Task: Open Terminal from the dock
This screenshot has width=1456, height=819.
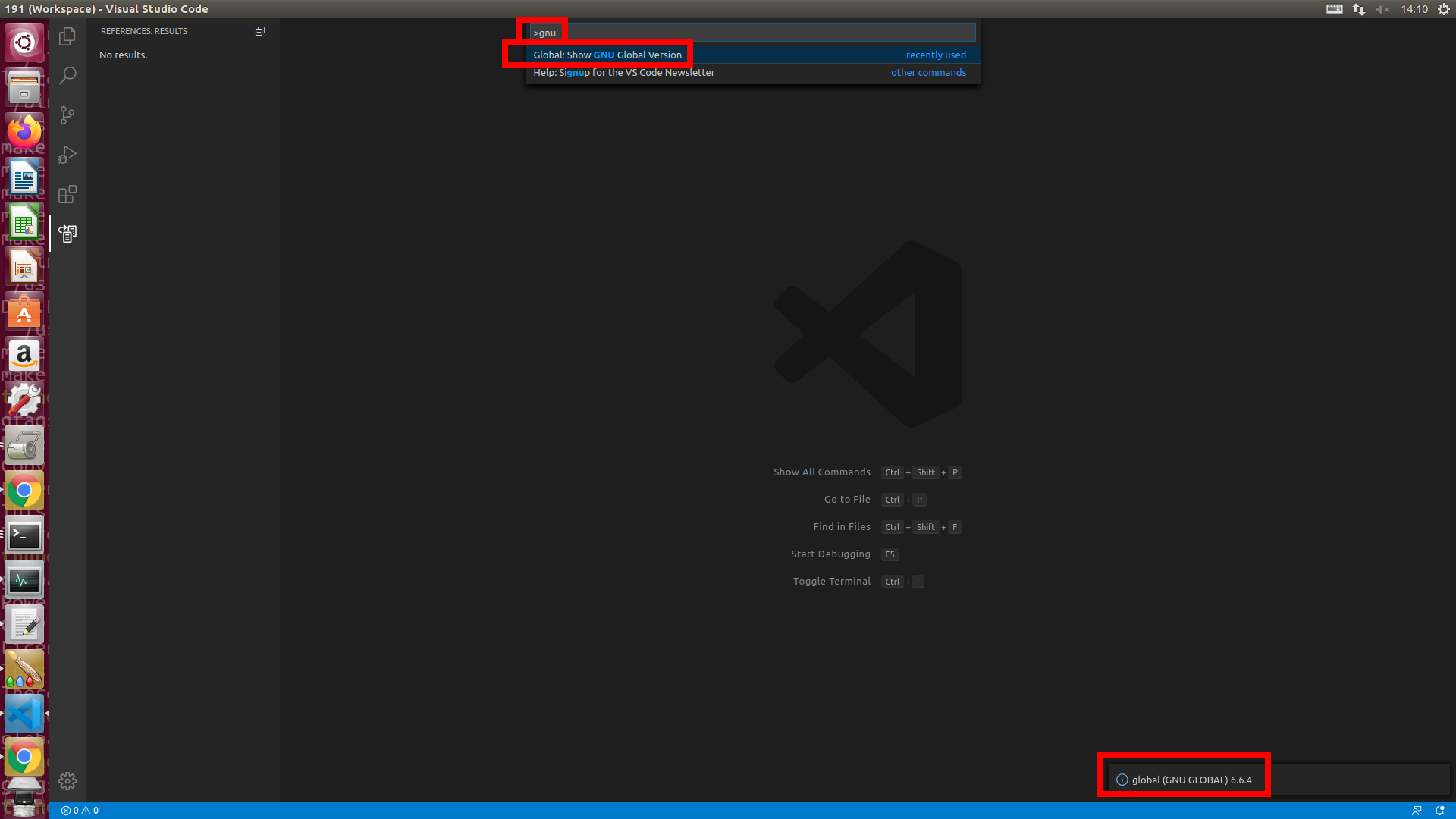Action: point(24,535)
